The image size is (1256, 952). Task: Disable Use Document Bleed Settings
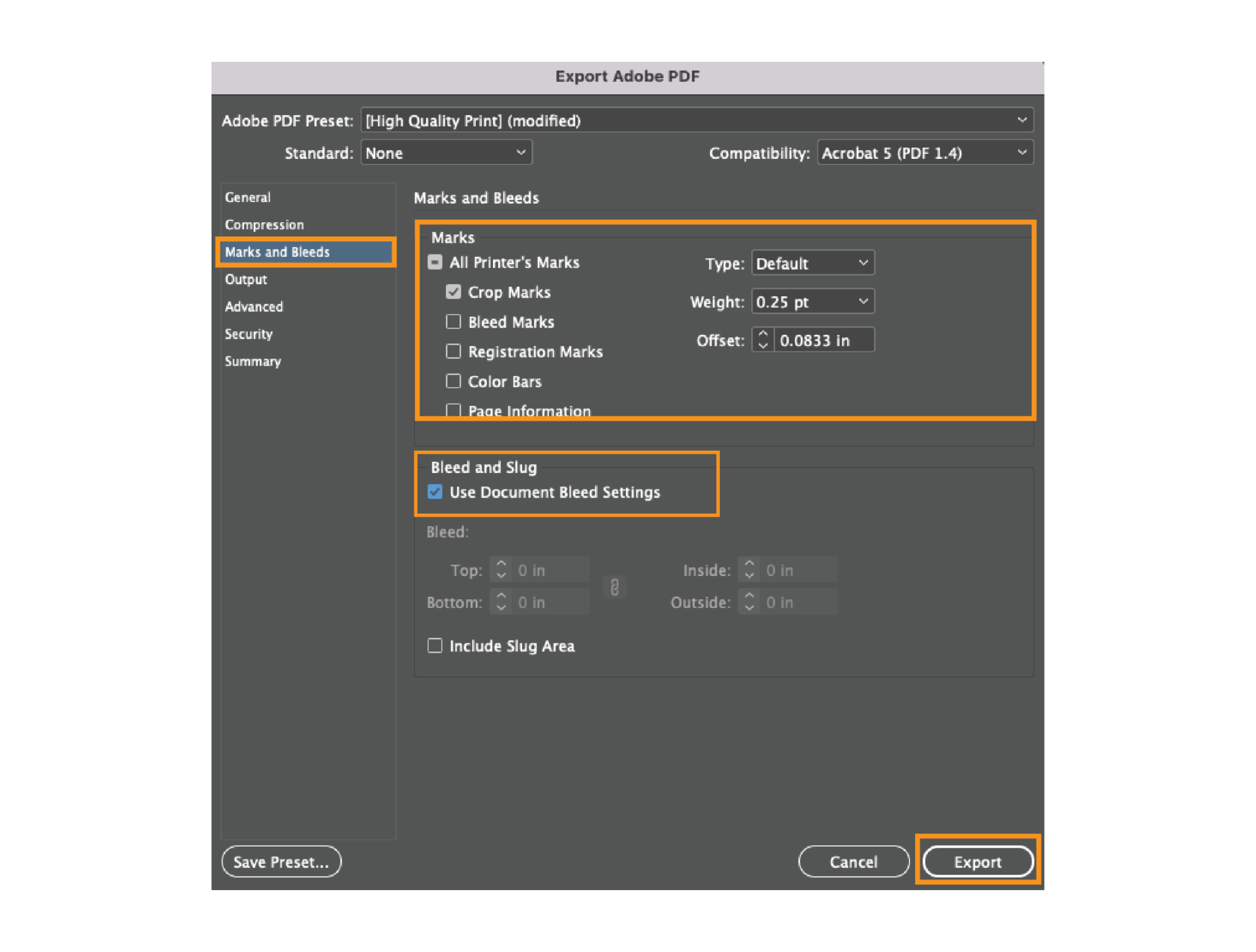pos(434,492)
